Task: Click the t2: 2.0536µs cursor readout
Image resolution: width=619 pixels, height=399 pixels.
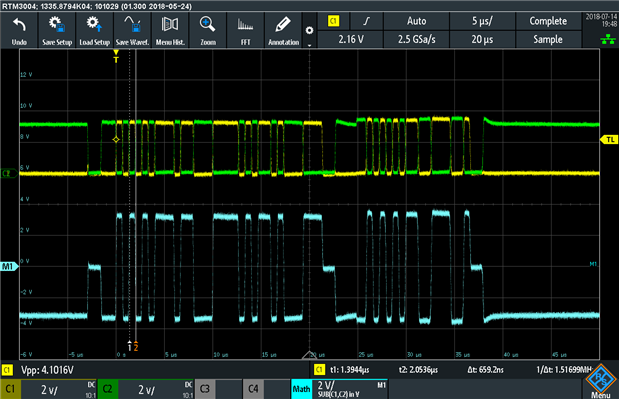Action: coord(418,370)
